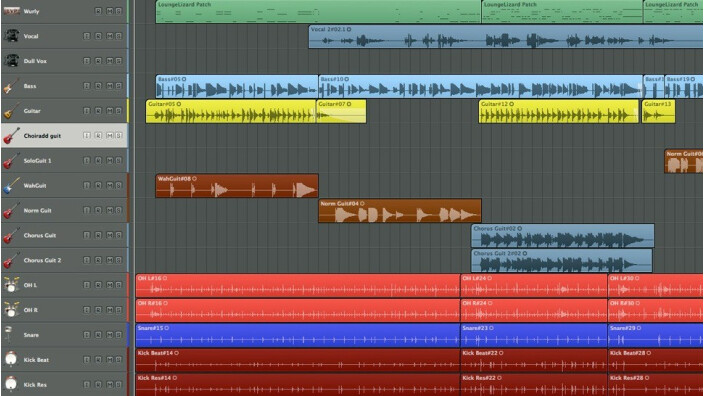The width and height of the screenshot is (704, 396).
Task: Select the Snare#23 region
Action: click(534, 335)
